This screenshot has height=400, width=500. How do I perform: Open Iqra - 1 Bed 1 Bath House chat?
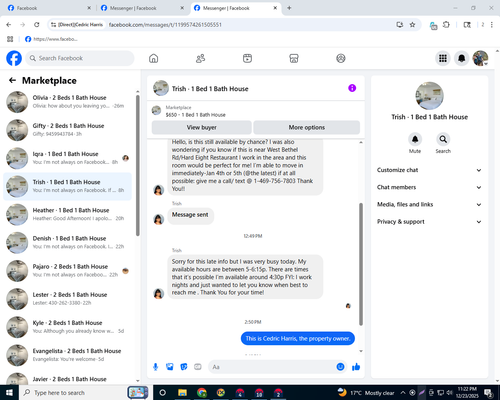click(67, 158)
